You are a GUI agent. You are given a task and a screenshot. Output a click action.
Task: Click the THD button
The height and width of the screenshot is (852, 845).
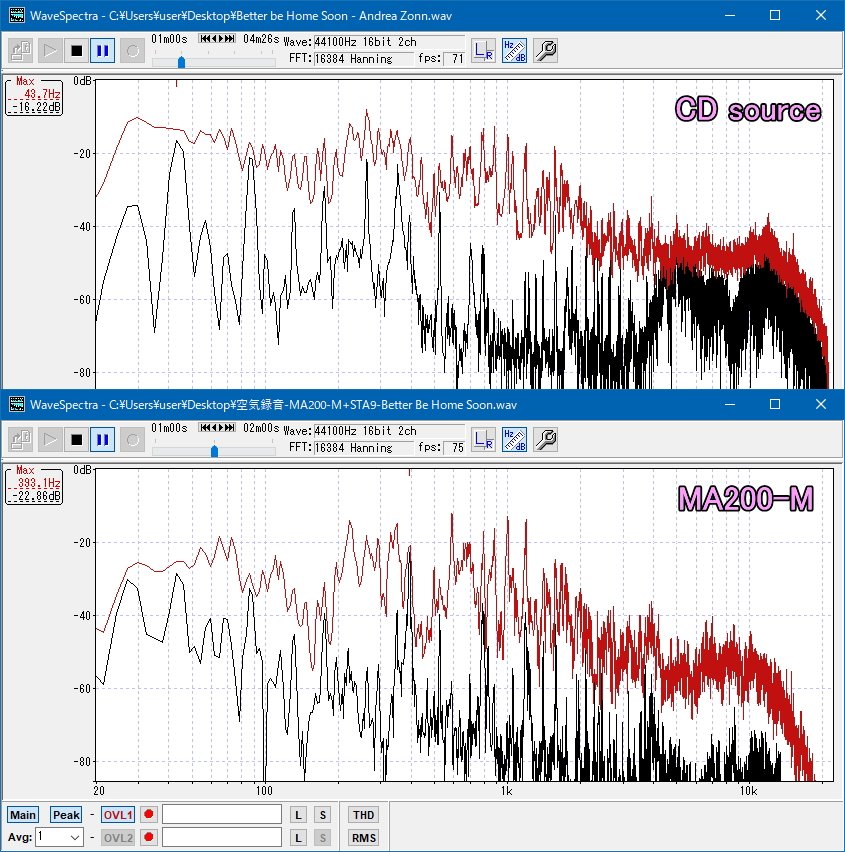point(364,815)
